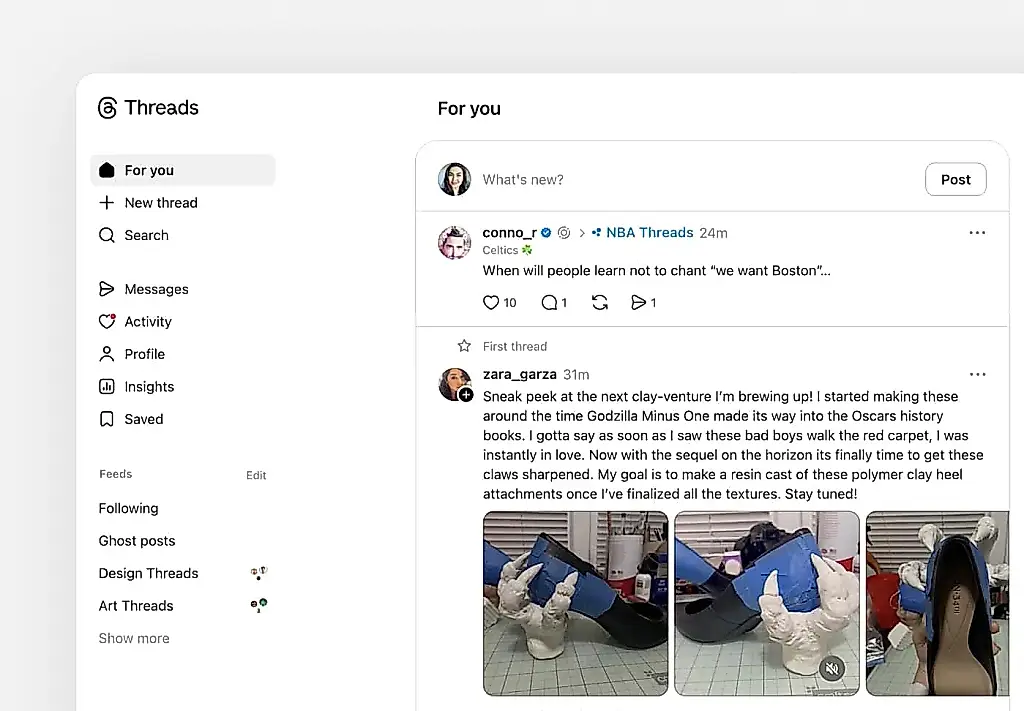1024x711 pixels.
Task: Click the Design Threads members icon
Action: [259, 573]
